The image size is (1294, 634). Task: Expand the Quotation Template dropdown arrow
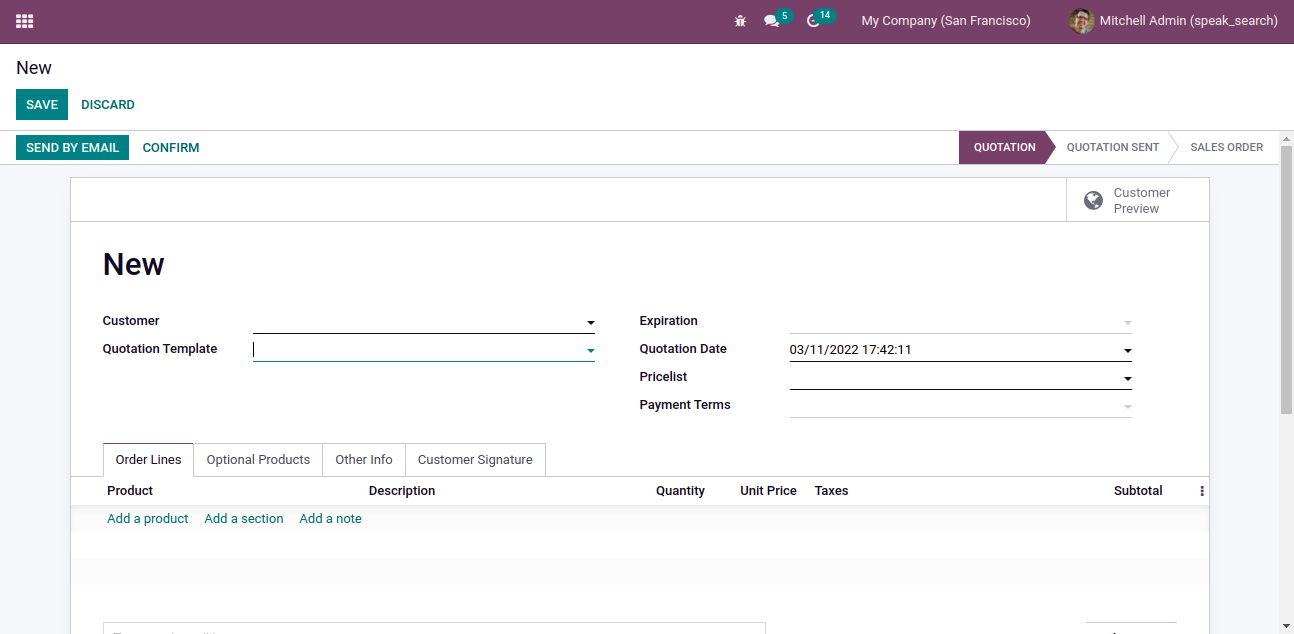(x=591, y=351)
